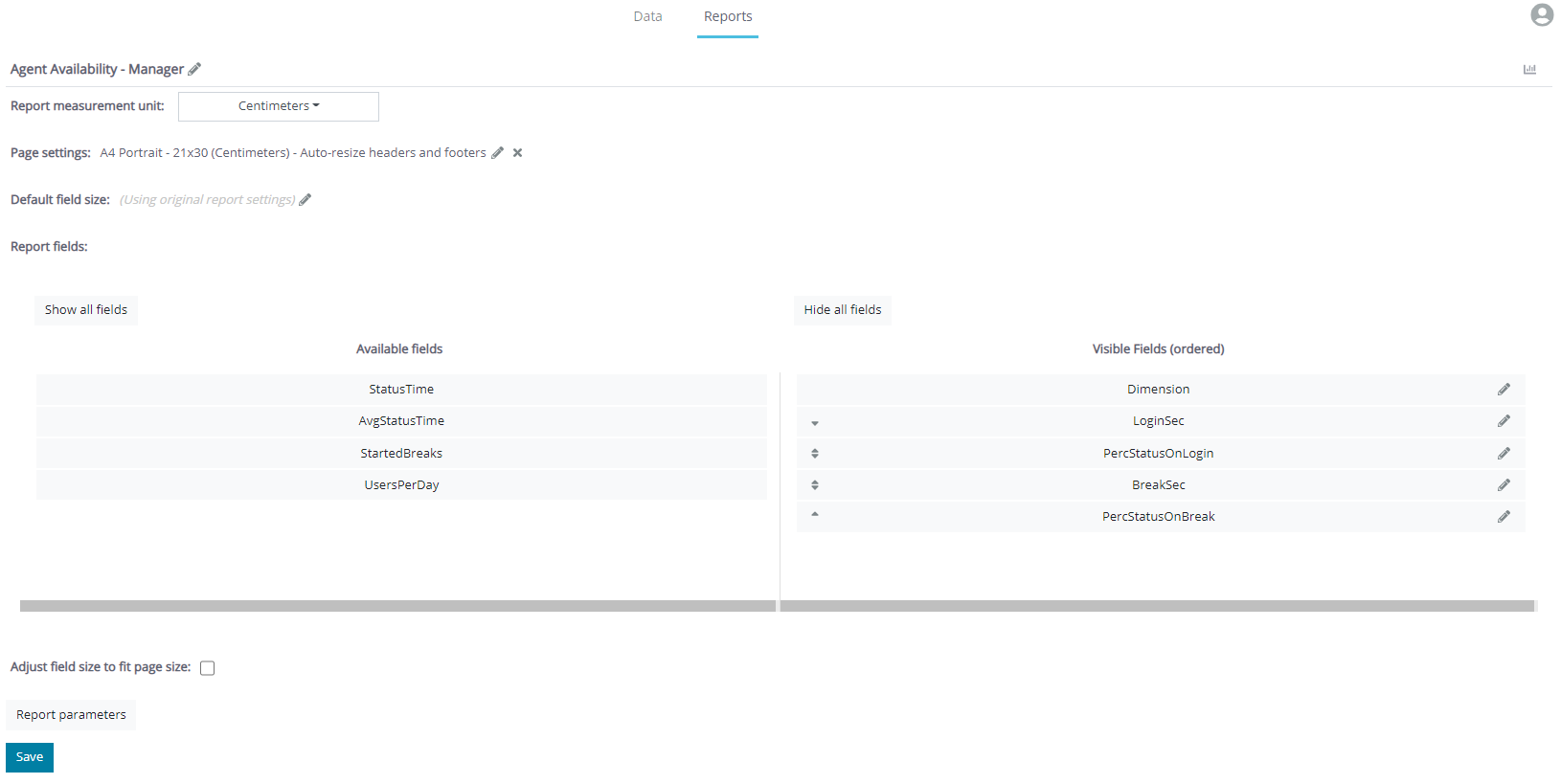Edit page settings with the pencil icon
This screenshot has width=1561, height=784.
(497, 153)
